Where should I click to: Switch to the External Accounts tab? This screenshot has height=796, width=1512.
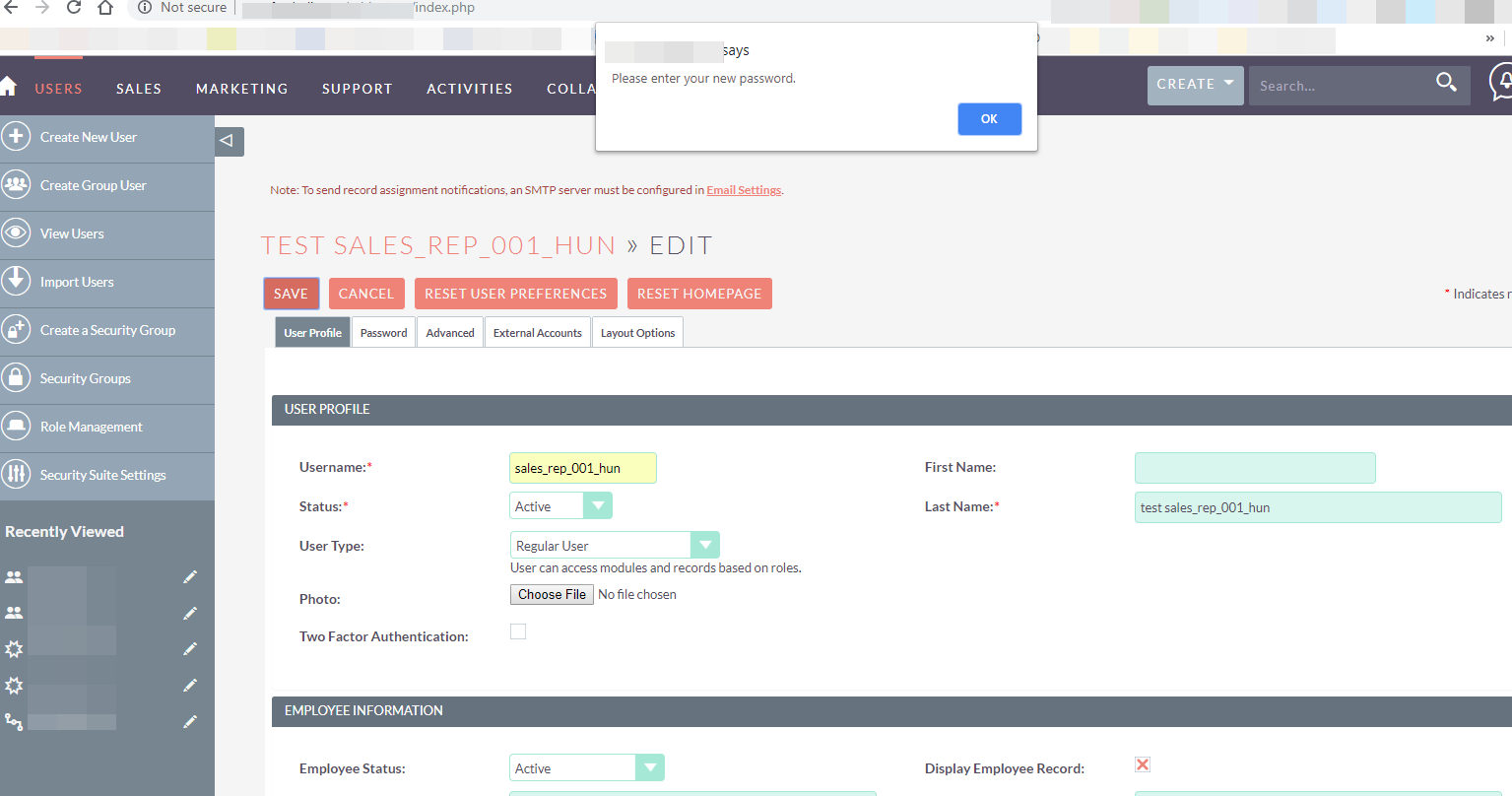click(538, 333)
